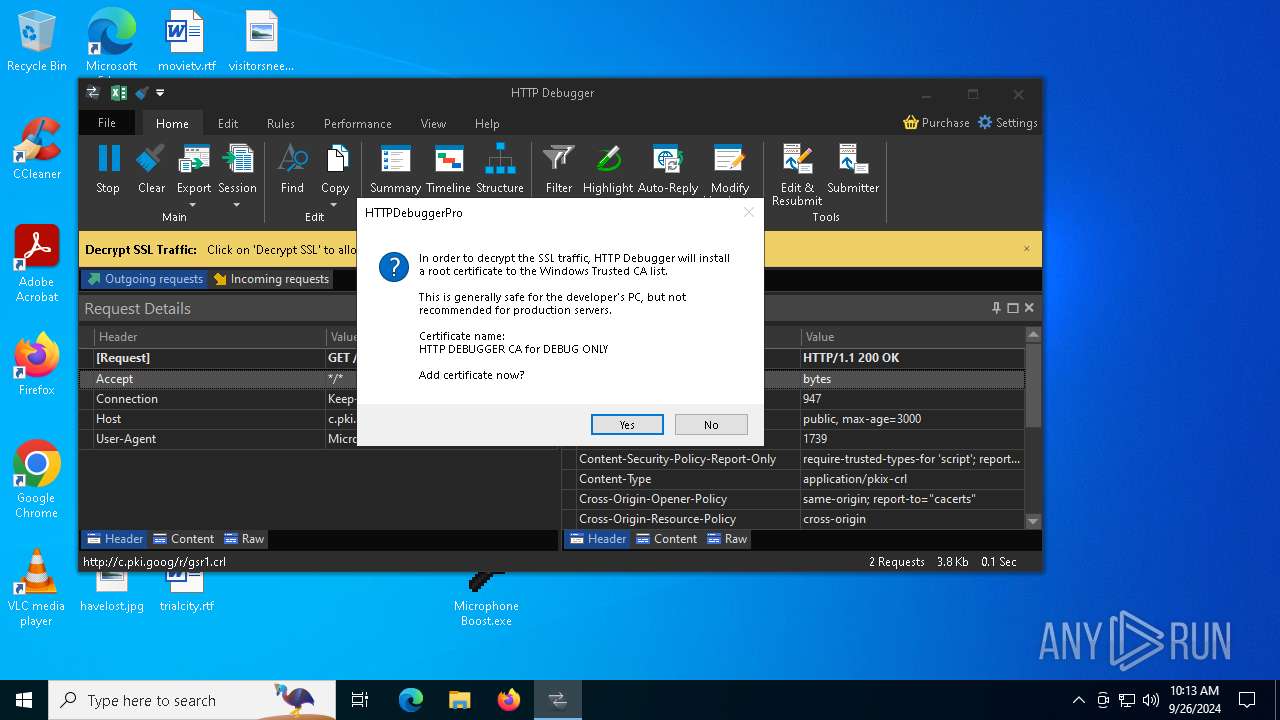Open the Export tool
The image size is (1280, 720).
pyautogui.click(x=194, y=169)
